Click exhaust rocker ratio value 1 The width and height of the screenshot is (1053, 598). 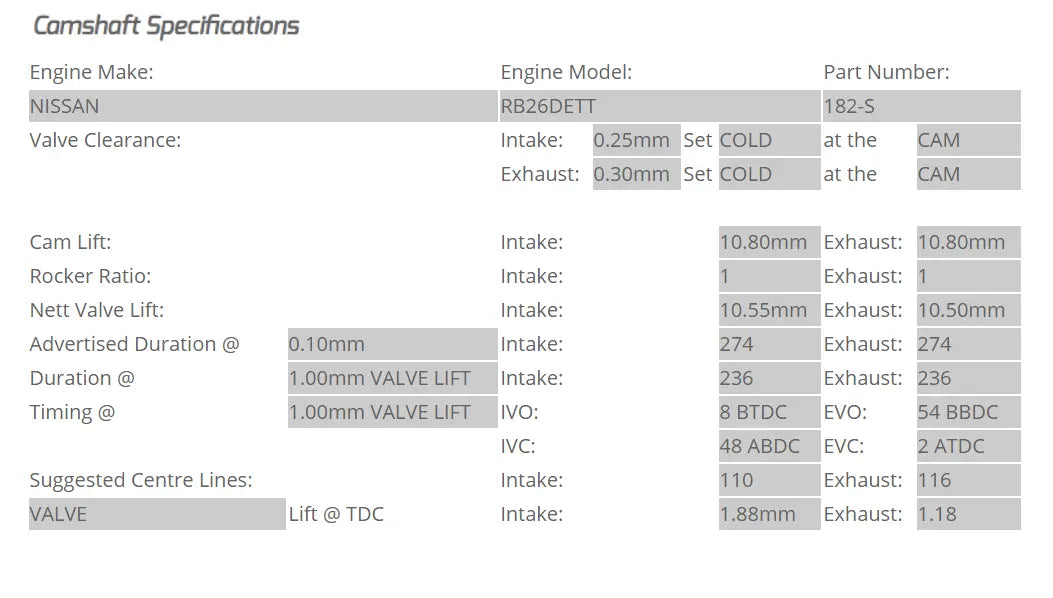968,276
